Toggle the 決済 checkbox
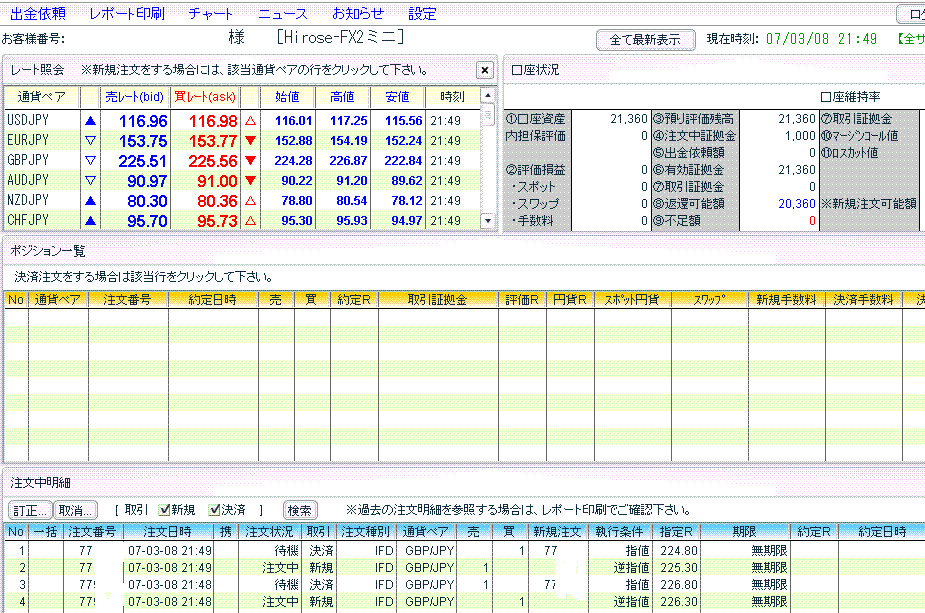 tap(215, 510)
